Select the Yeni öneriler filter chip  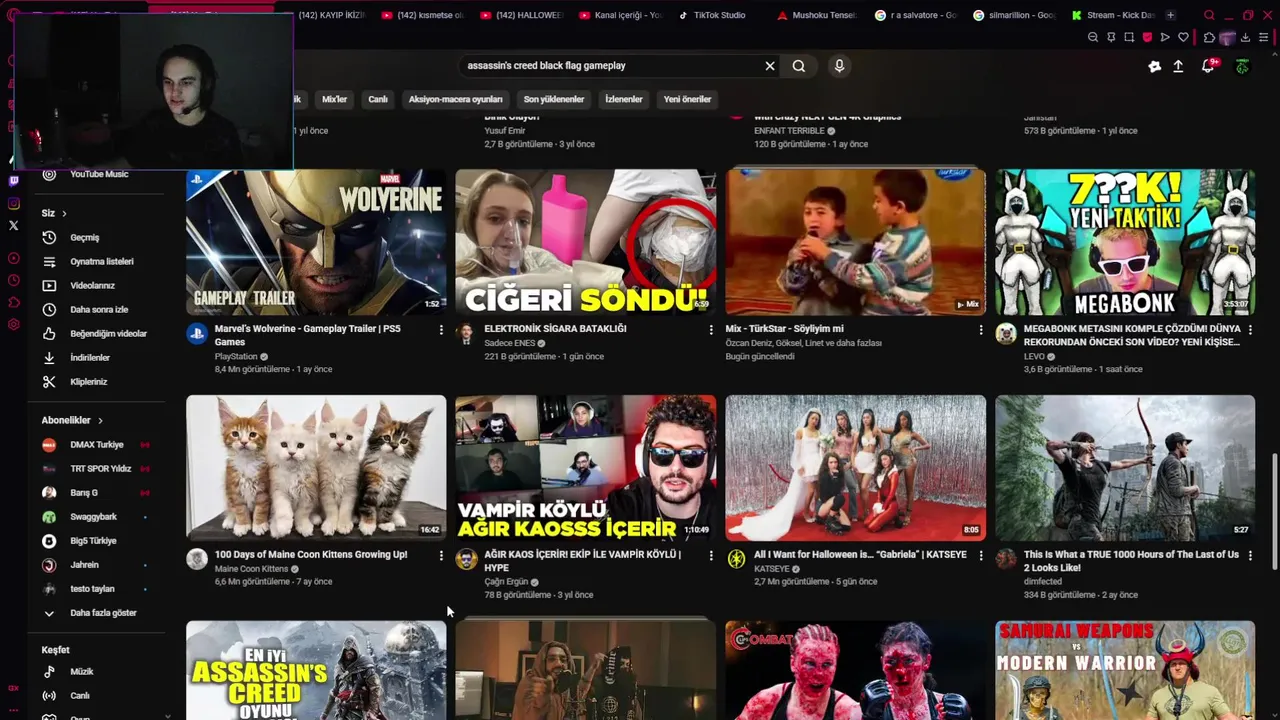[688, 99]
